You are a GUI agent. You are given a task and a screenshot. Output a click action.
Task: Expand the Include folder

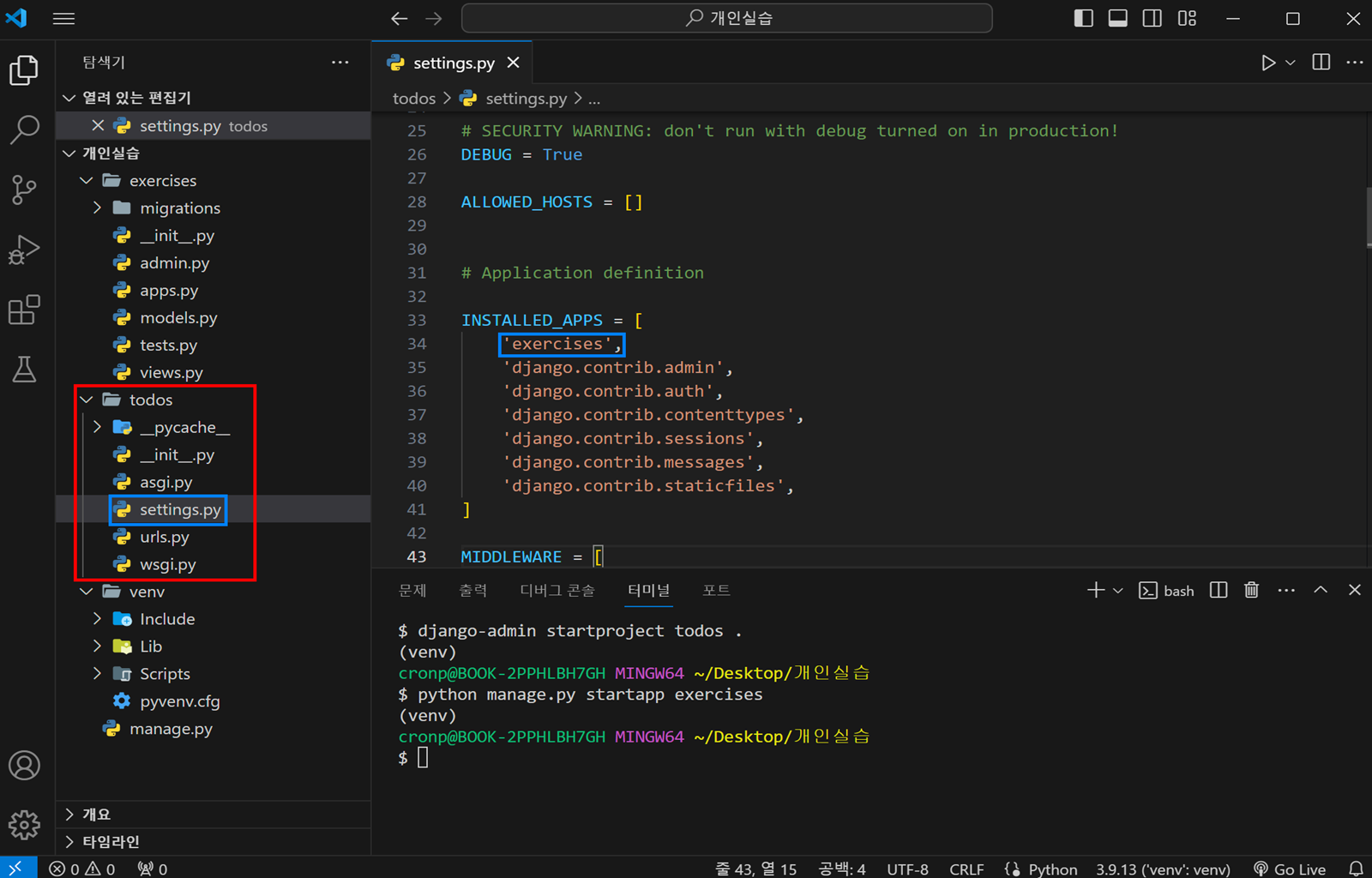point(214,619)
